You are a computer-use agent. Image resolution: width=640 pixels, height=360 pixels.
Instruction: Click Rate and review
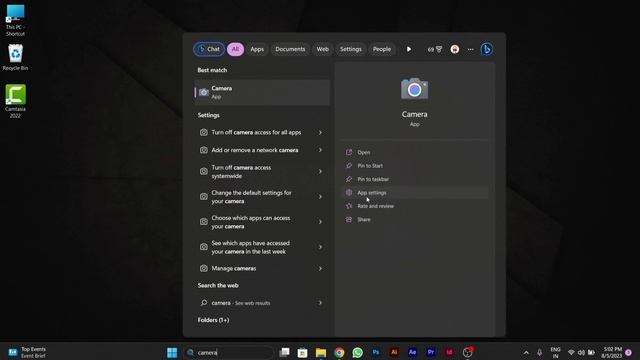(416, 206)
